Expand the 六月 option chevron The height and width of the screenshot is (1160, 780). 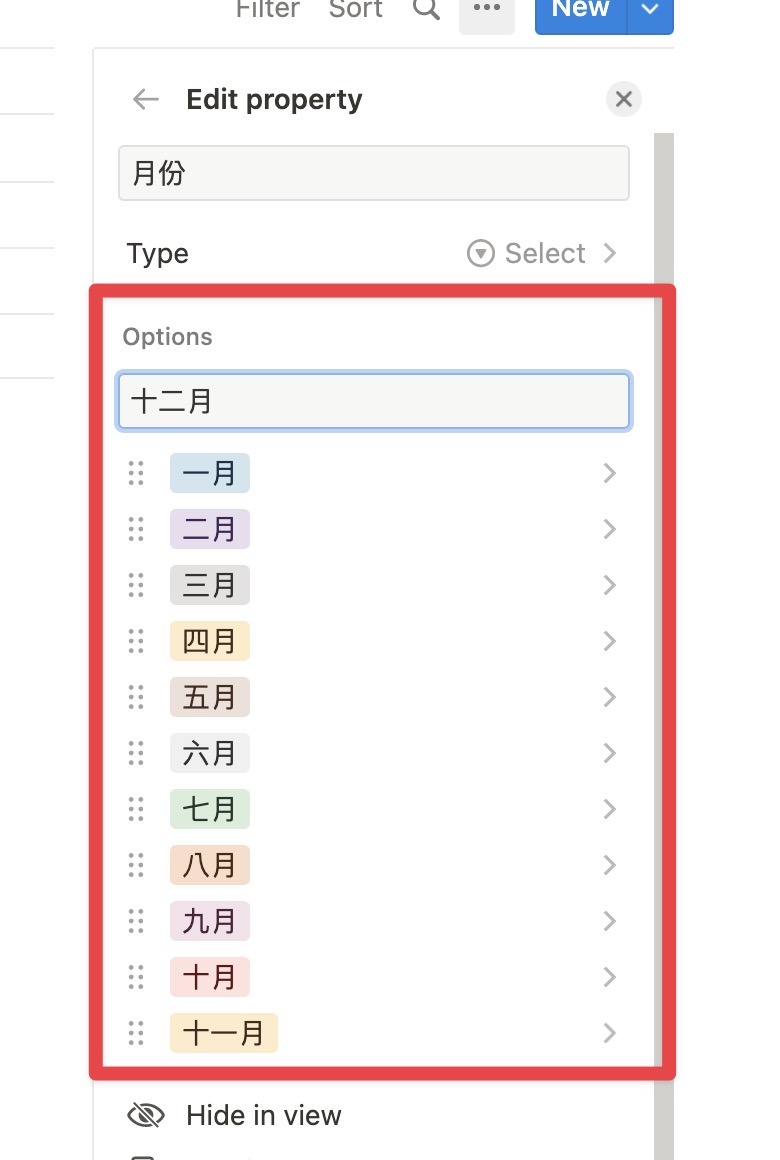click(x=609, y=753)
